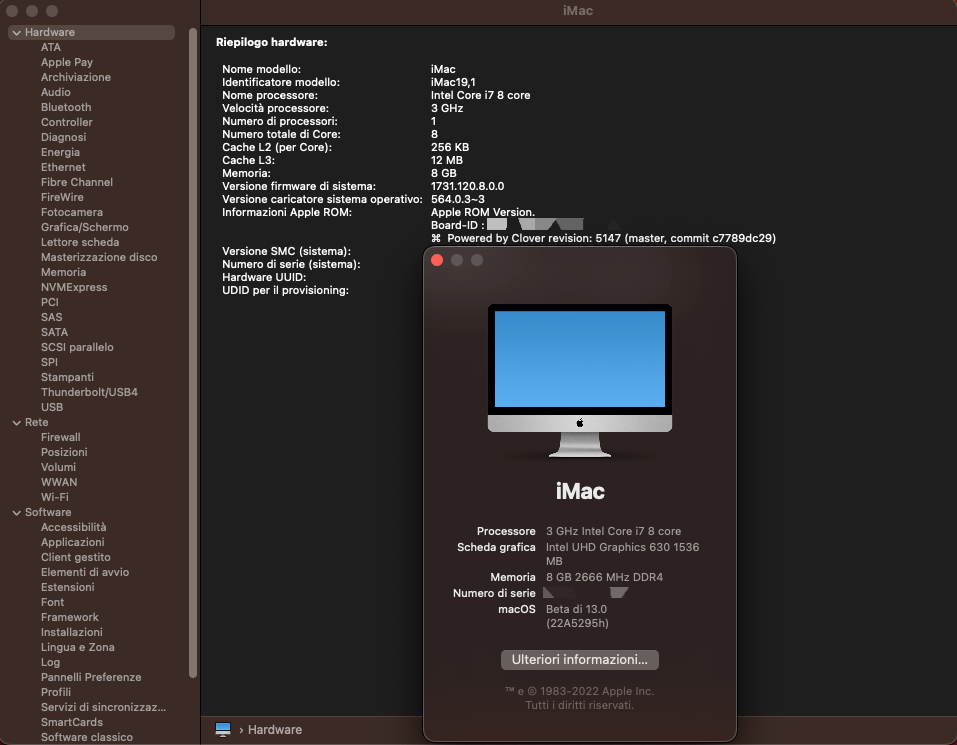Select FireWire in the sidebar
The image size is (957, 745).
pos(62,197)
